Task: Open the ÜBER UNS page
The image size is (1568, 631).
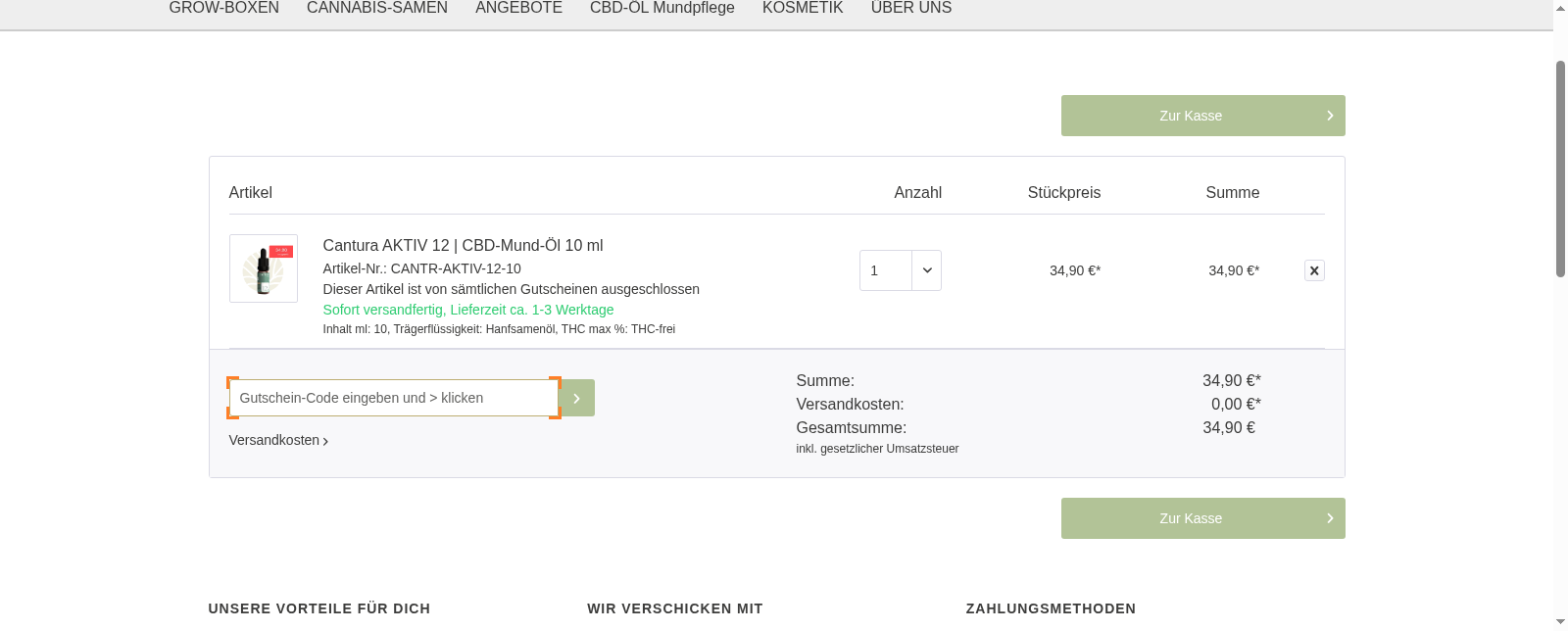Action: (x=910, y=8)
